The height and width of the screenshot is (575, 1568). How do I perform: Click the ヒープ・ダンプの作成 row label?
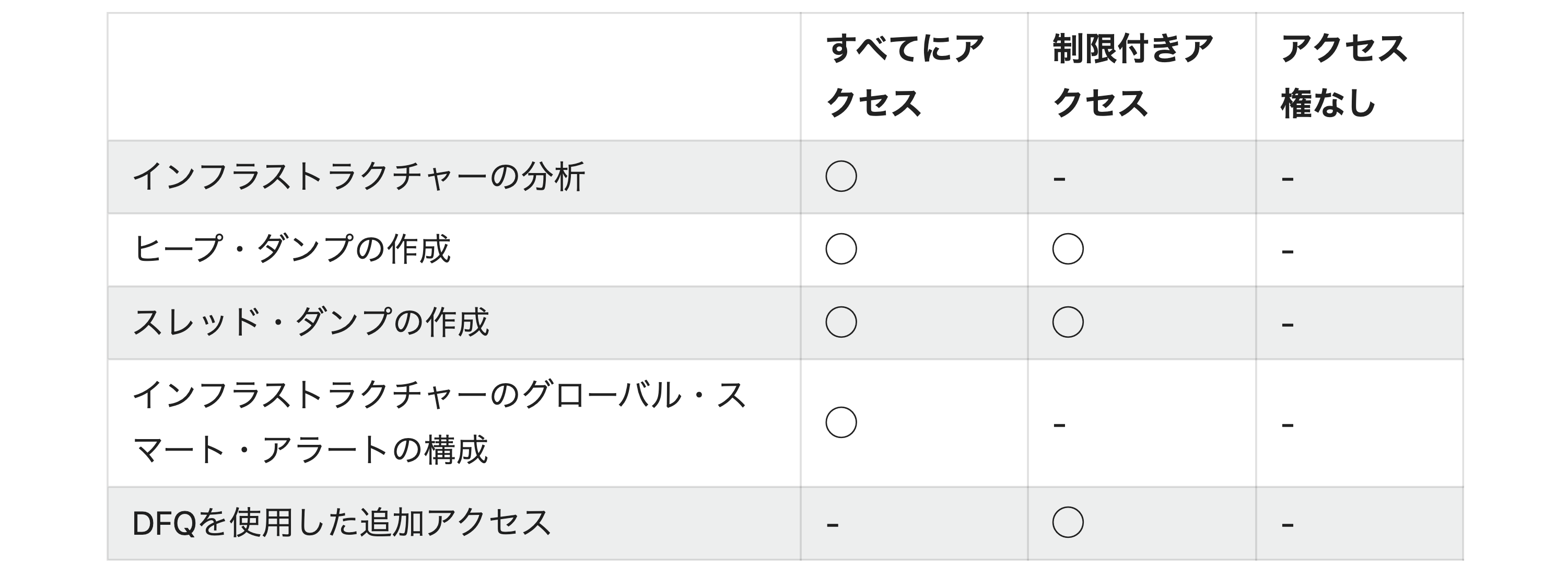coord(291,249)
